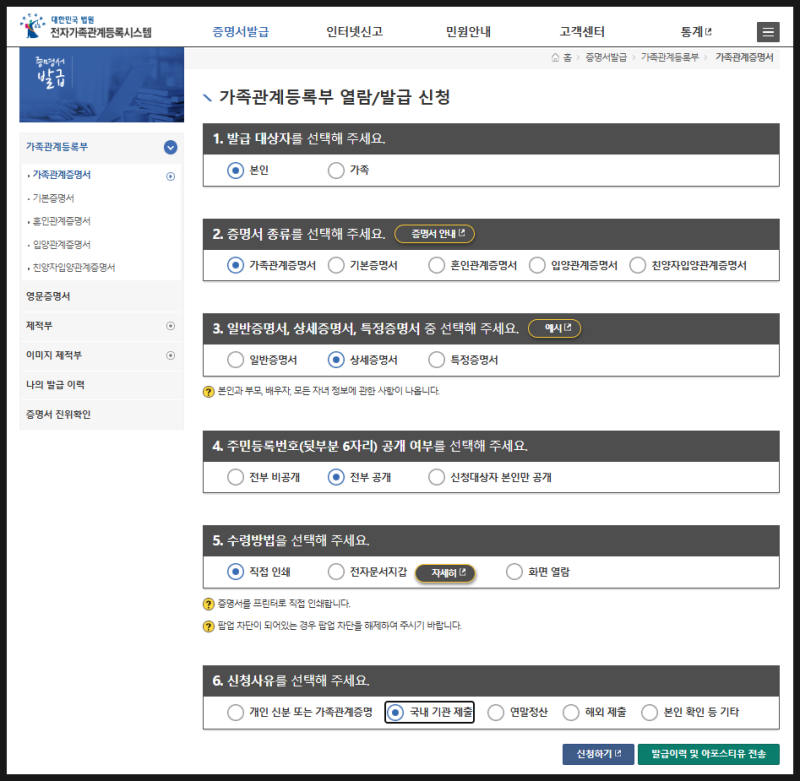This screenshot has width=800, height=781.
Task: Click the 신청하기 button
Action: click(598, 754)
